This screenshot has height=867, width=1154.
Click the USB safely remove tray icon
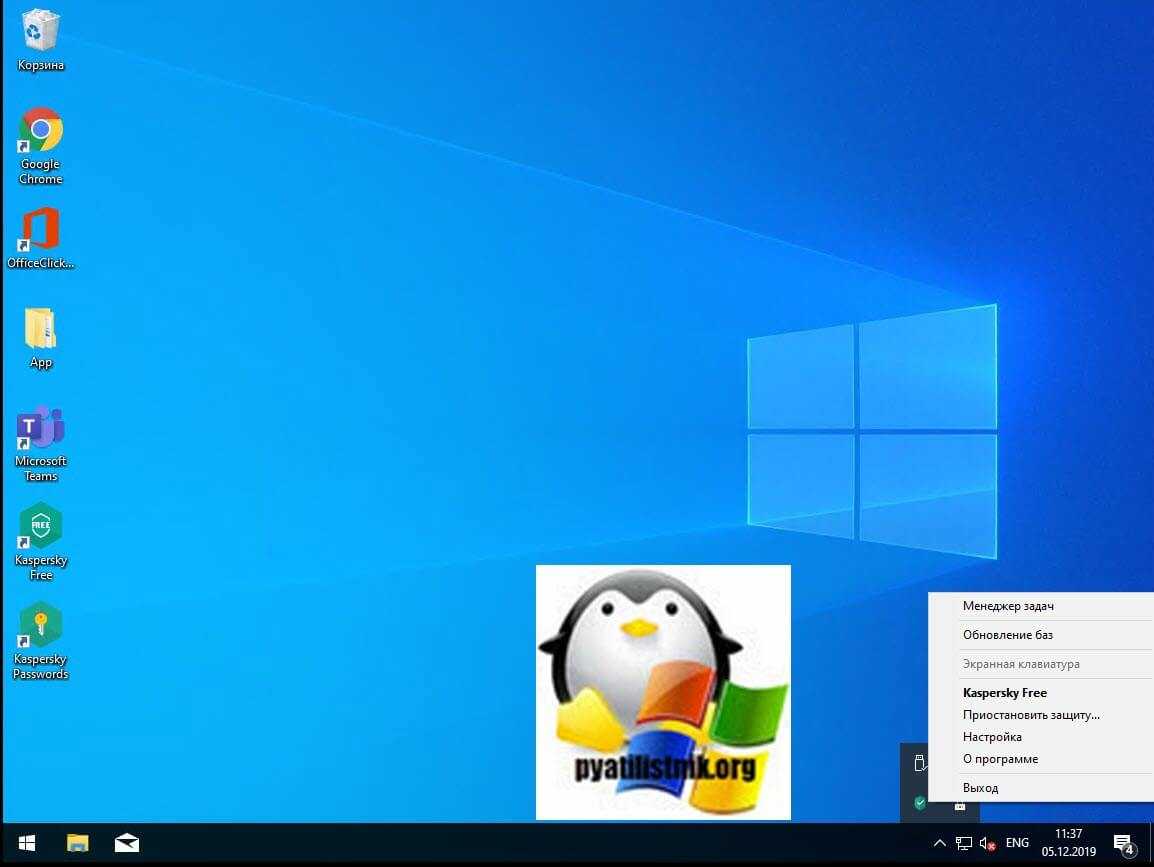[919, 764]
